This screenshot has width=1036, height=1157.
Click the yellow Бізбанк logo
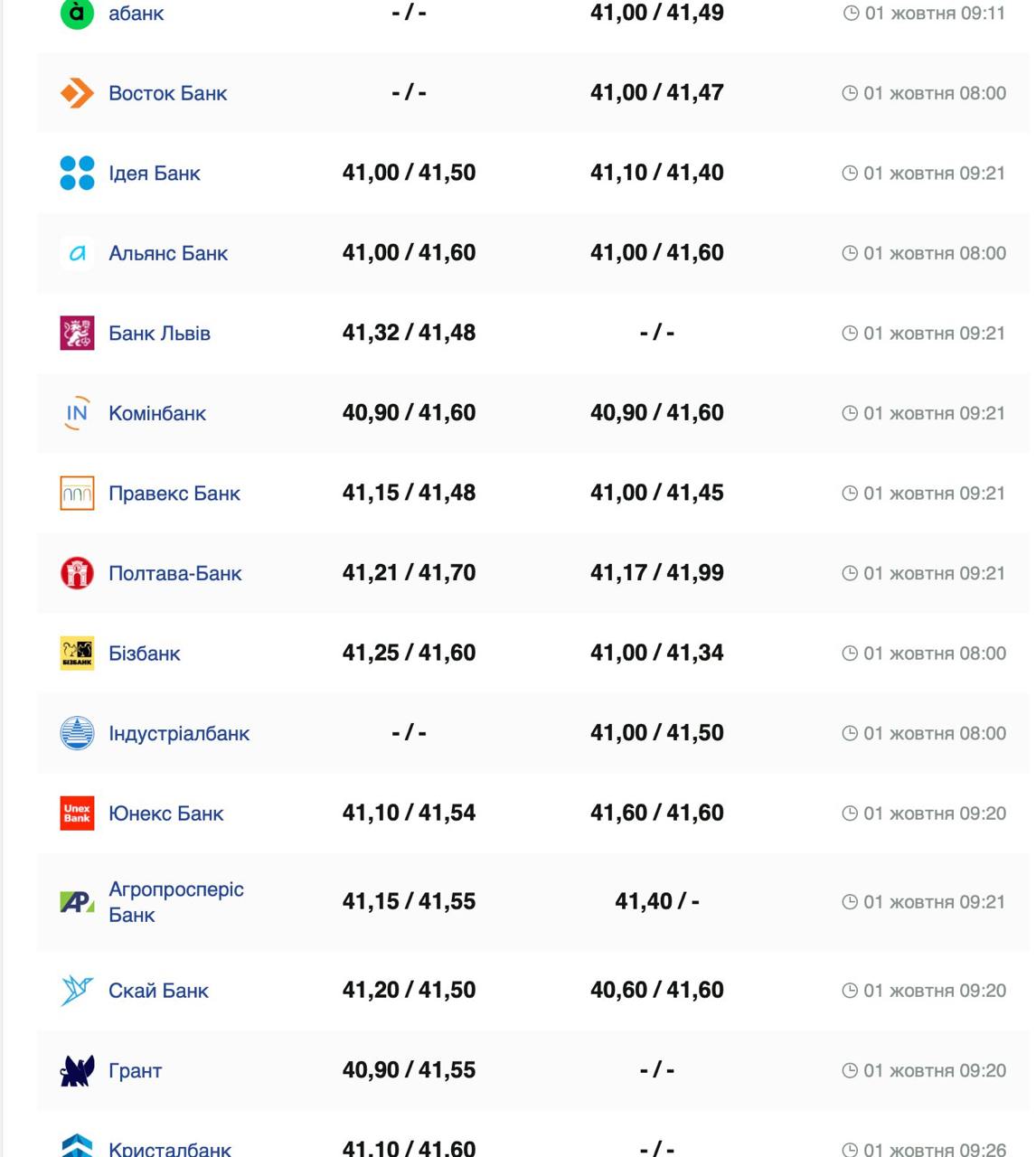pos(77,654)
